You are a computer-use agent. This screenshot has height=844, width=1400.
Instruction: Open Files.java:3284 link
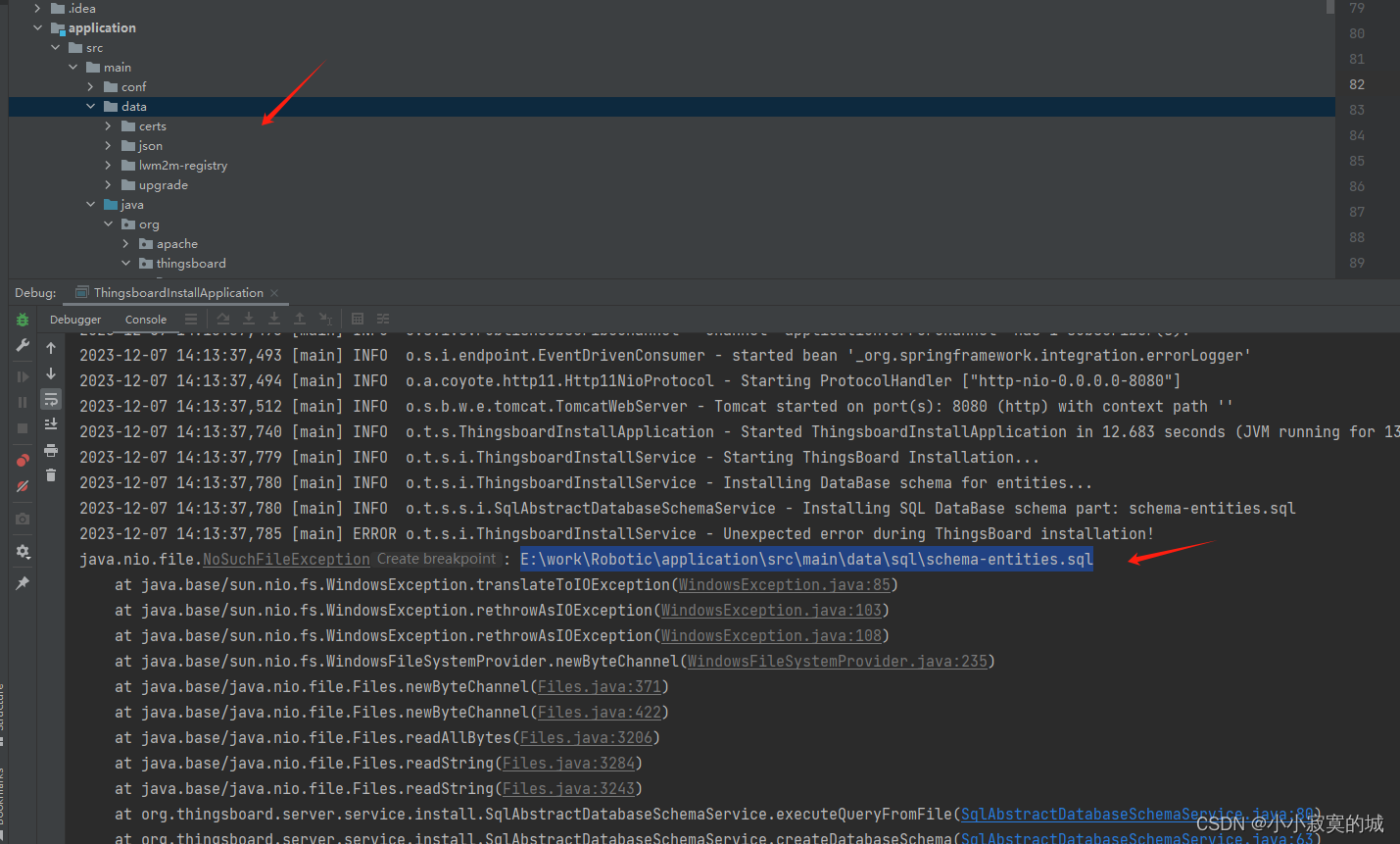(x=568, y=763)
